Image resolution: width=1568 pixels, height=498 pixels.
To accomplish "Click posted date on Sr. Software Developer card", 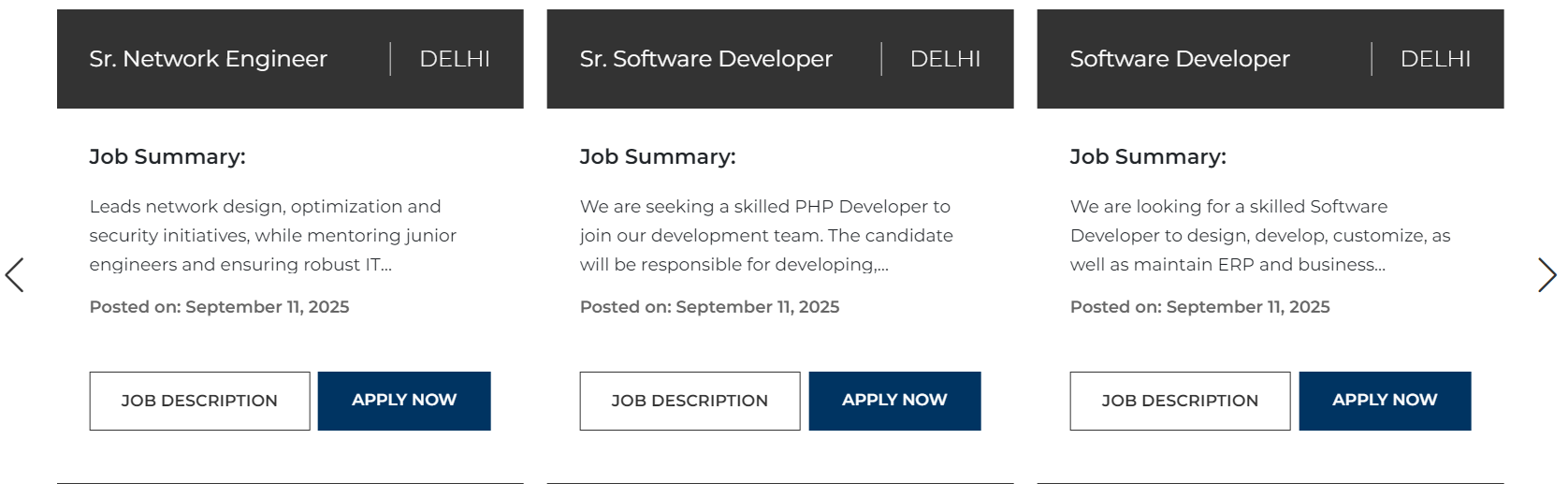I will [709, 307].
